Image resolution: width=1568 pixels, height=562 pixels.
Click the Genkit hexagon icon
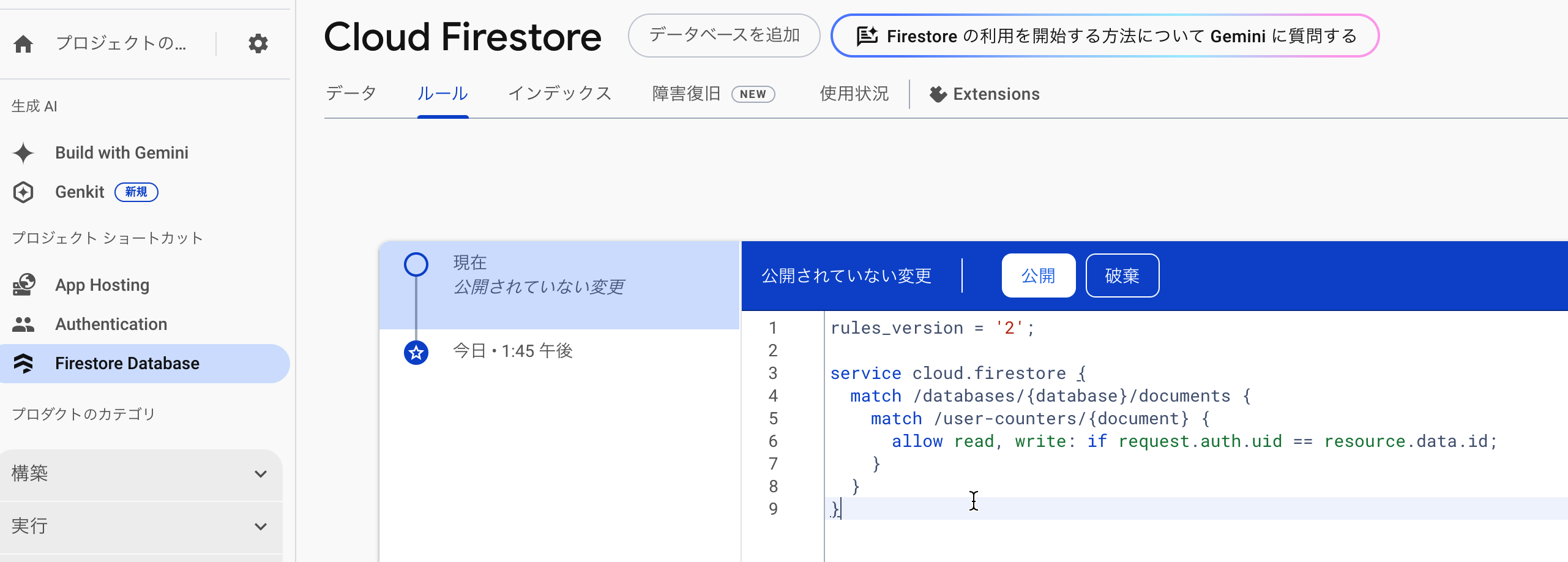coord(23,192)
